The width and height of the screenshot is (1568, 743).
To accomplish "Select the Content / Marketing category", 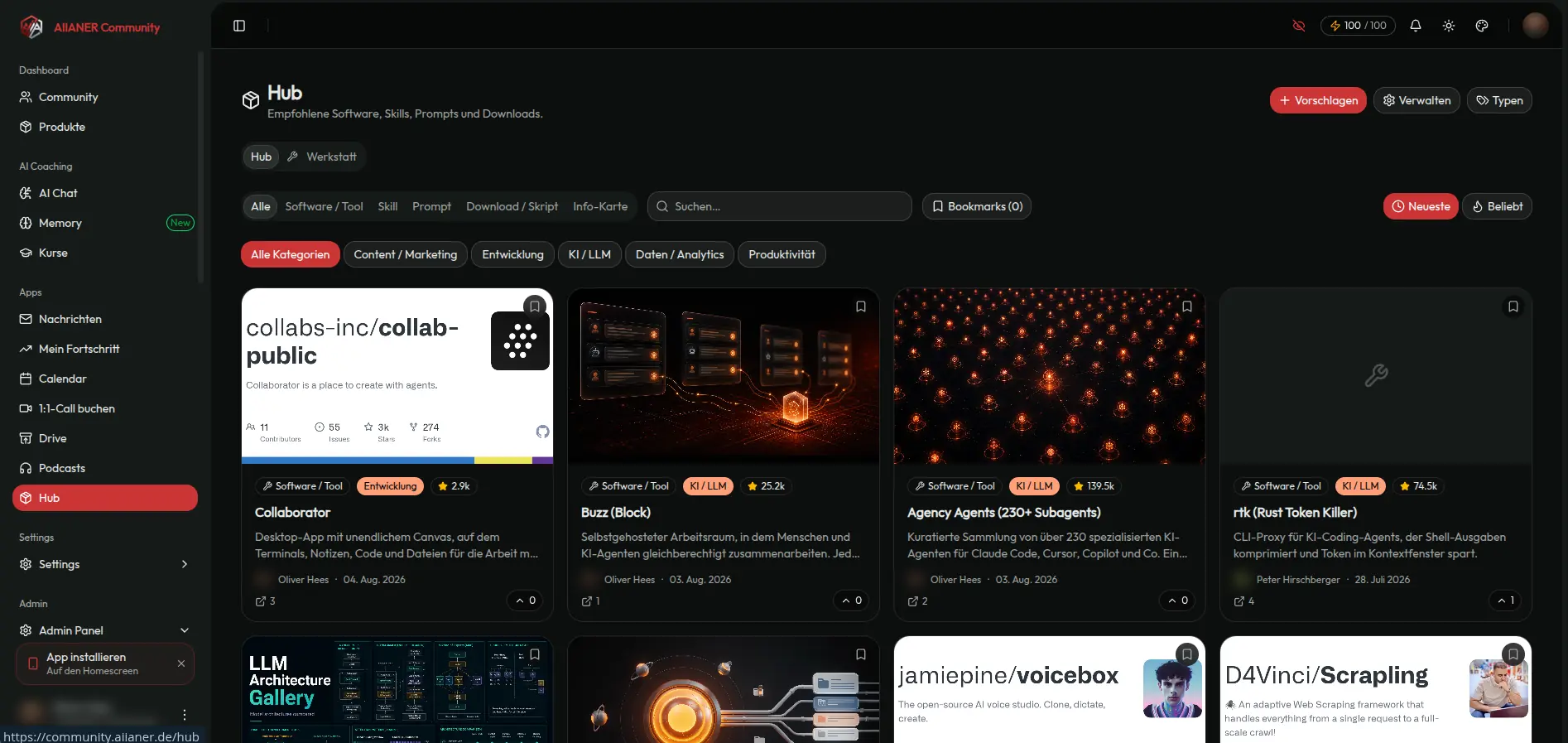I will [x=406, y=254].
